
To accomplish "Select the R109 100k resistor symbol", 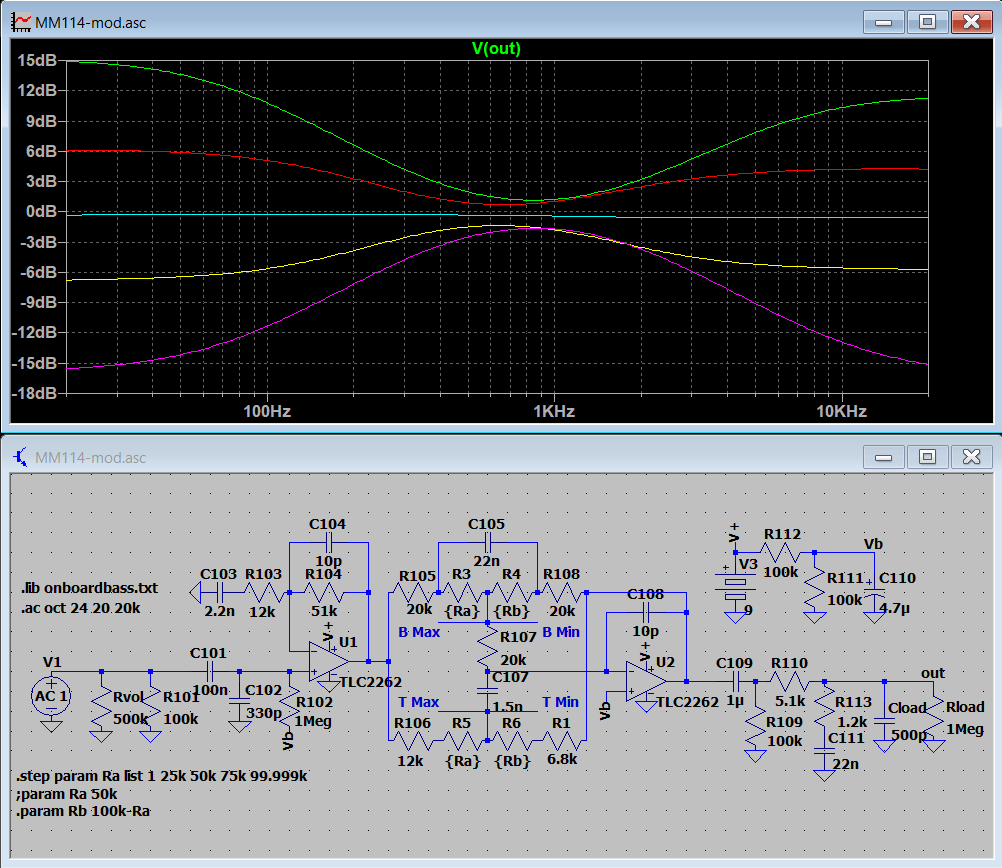I will [x=755, y=726].
